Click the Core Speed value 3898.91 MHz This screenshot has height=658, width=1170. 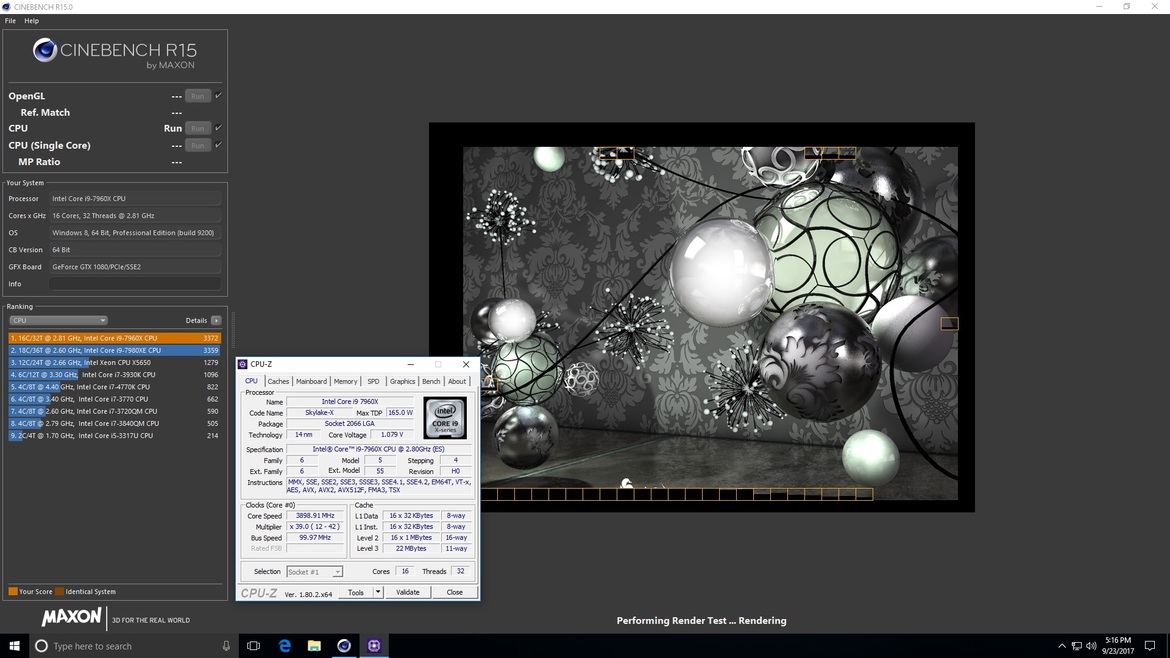pyautogui.click(x=315, y=516)
